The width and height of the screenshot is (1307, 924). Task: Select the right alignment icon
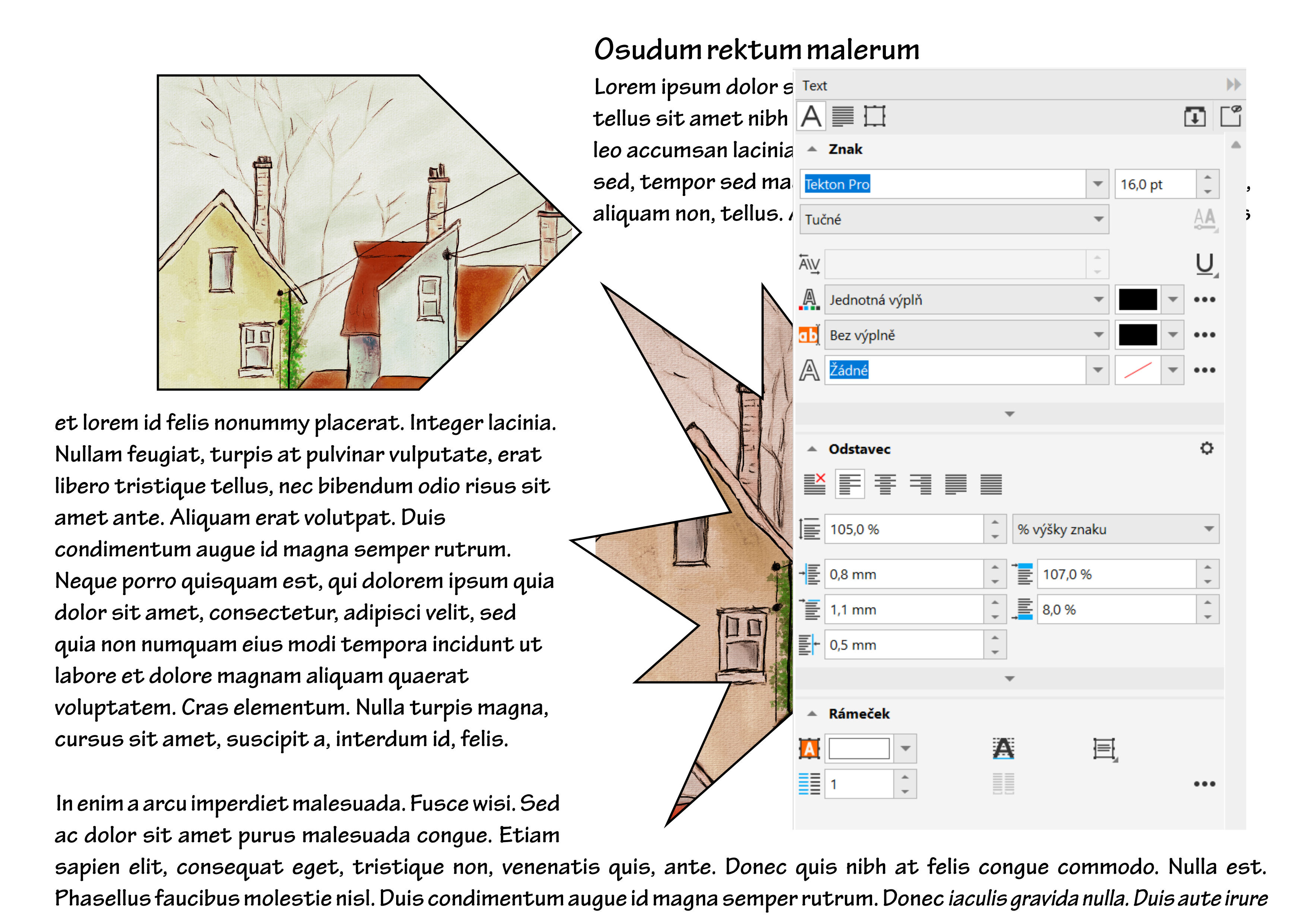921,484
